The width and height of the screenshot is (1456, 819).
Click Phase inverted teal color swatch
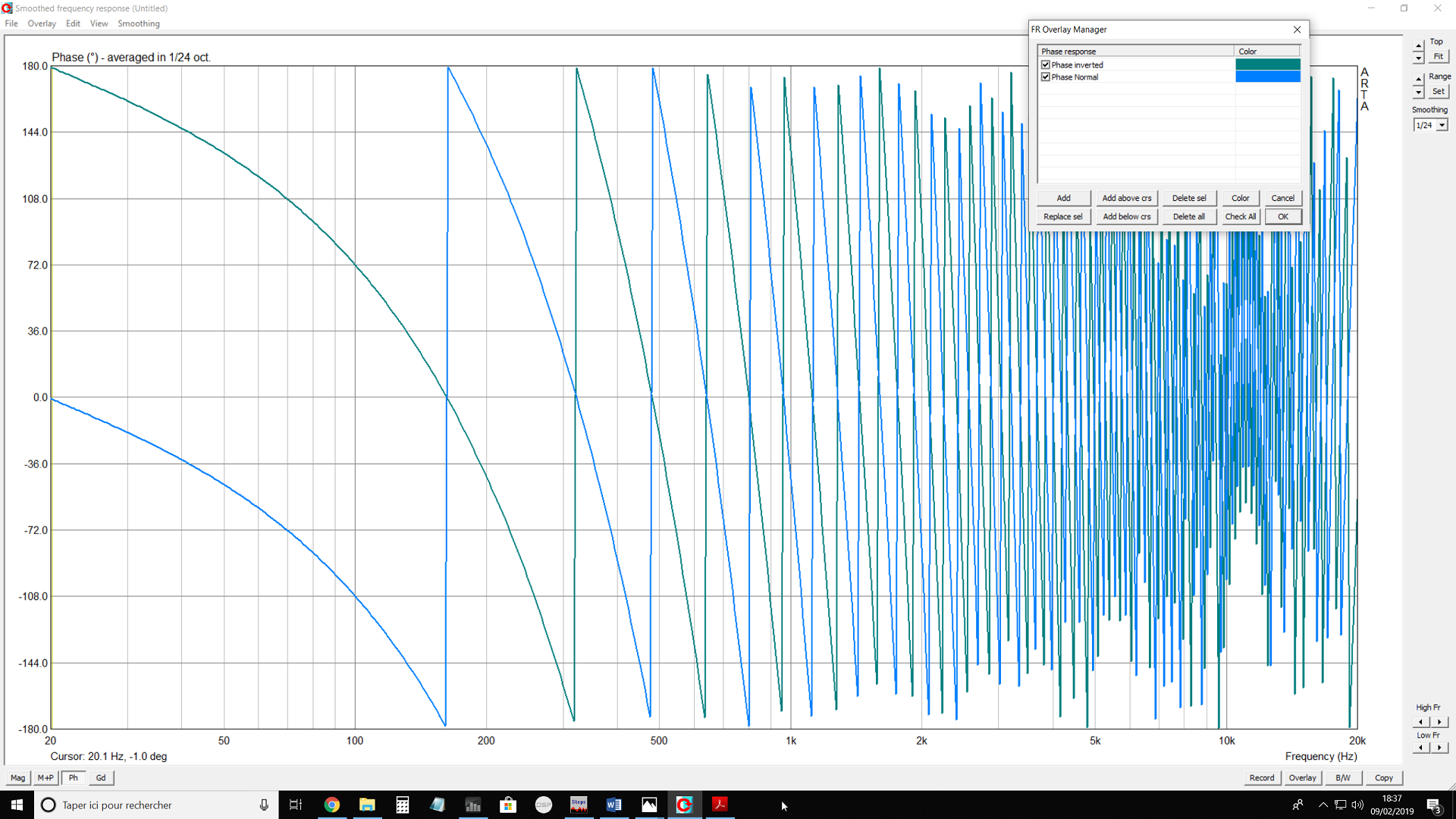(x=1267, y=65)
